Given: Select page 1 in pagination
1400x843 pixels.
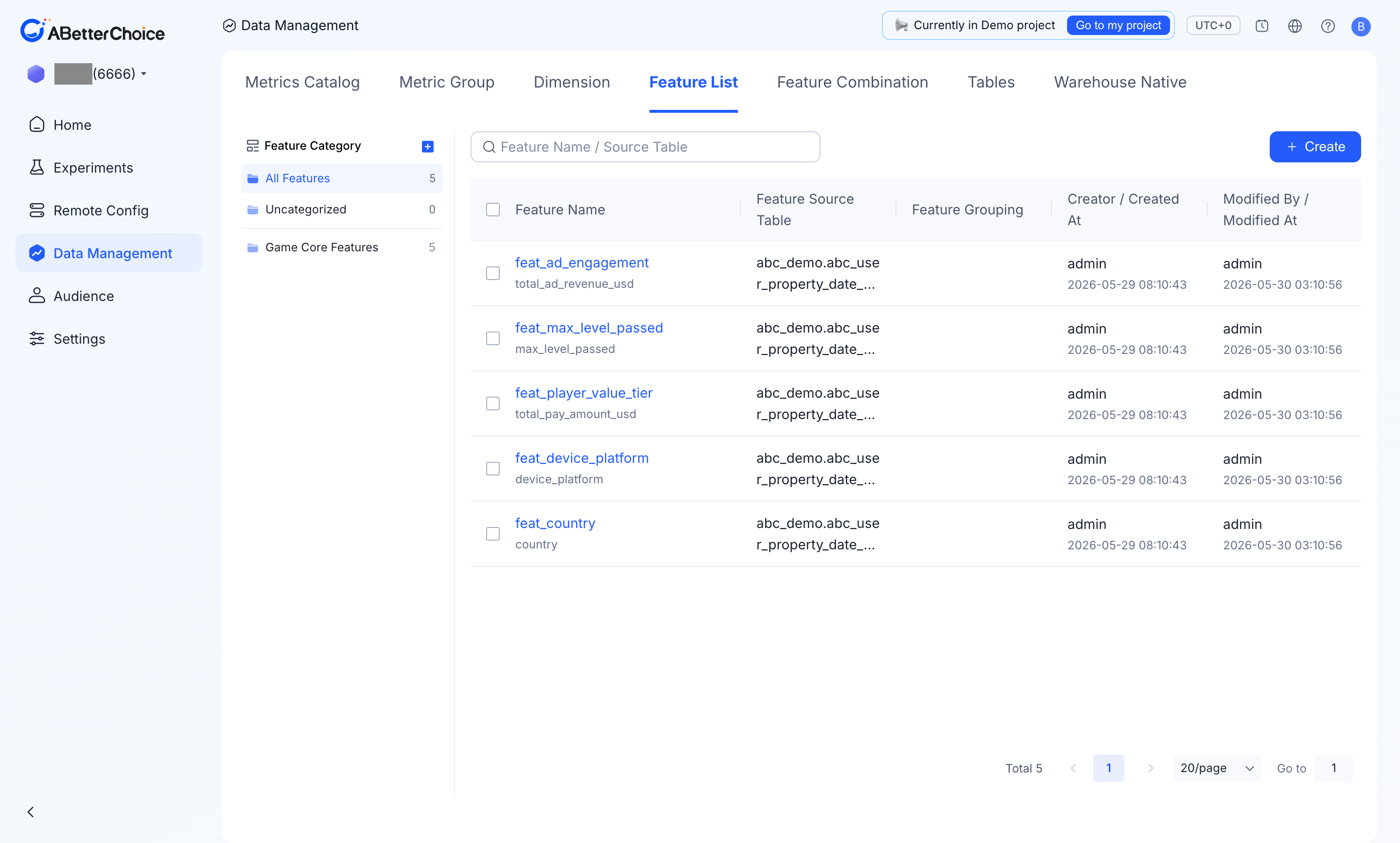Looking at the screenshot, I should pyautogui.click(x=1109, y=768).
